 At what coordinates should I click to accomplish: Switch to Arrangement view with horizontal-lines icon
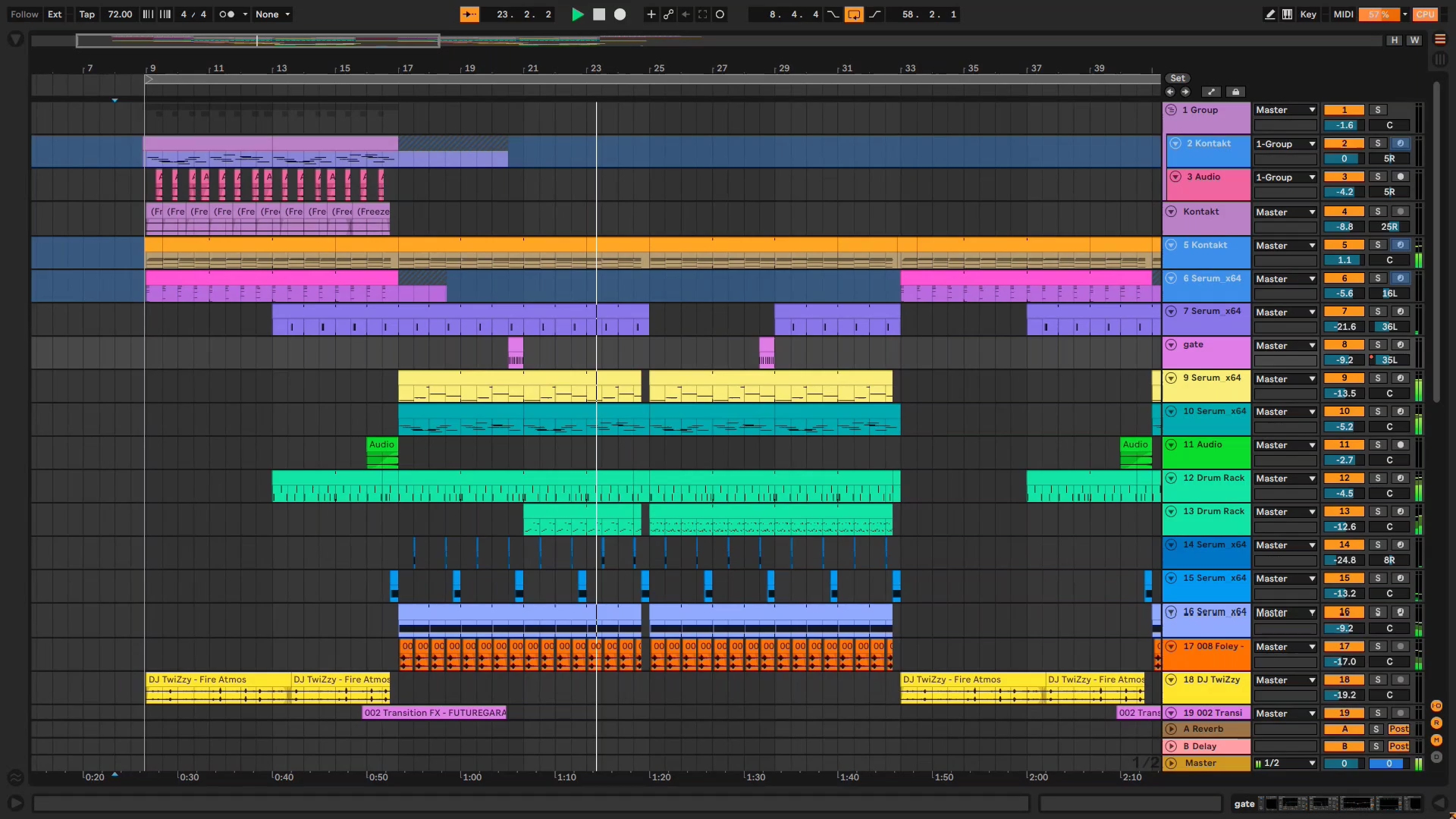click(1439, 39)
